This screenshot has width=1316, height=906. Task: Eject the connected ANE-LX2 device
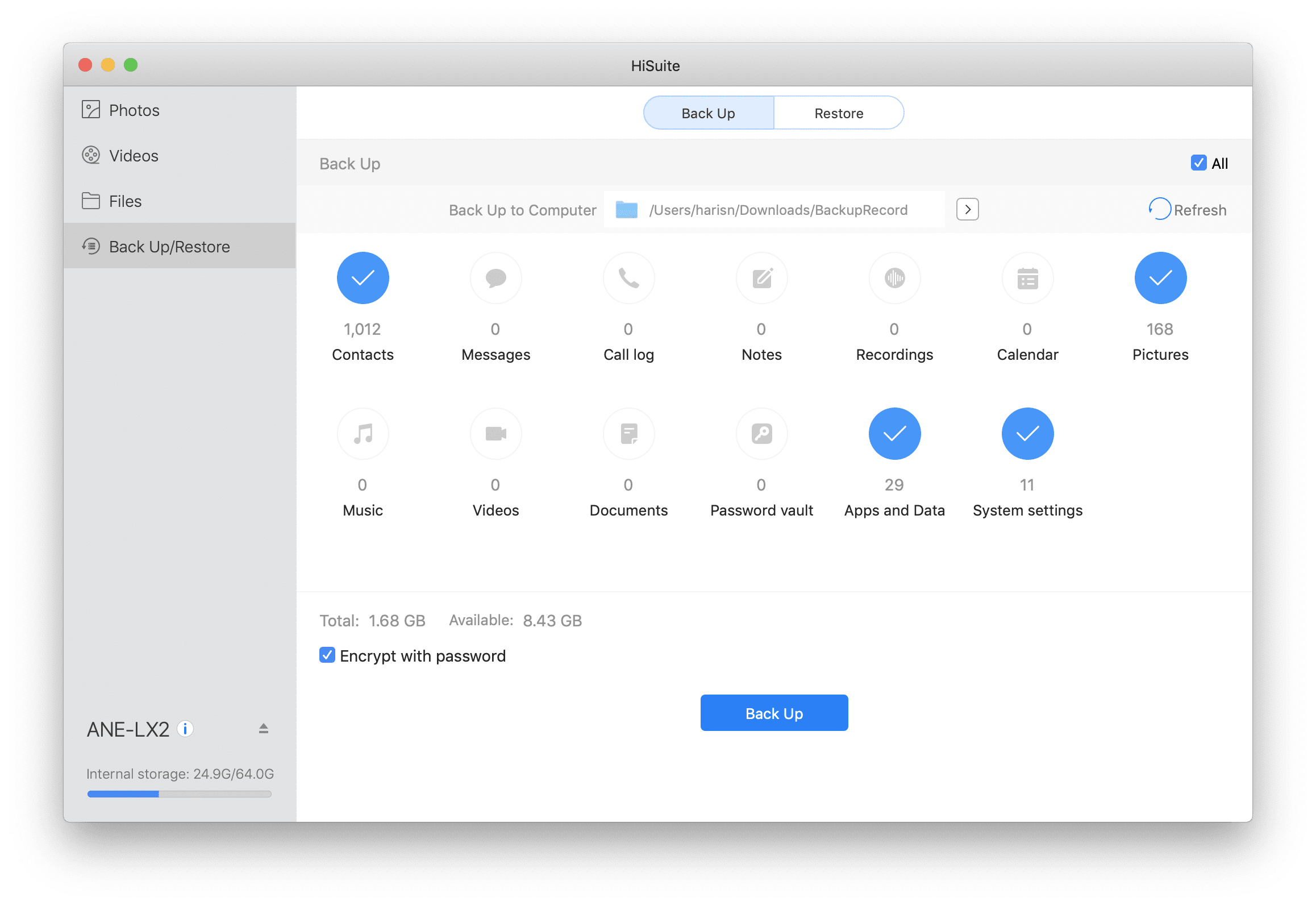pos(263,728)
